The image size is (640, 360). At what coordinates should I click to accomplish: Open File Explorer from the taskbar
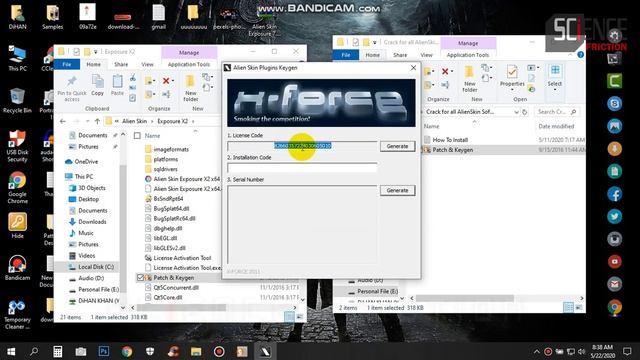196,351
